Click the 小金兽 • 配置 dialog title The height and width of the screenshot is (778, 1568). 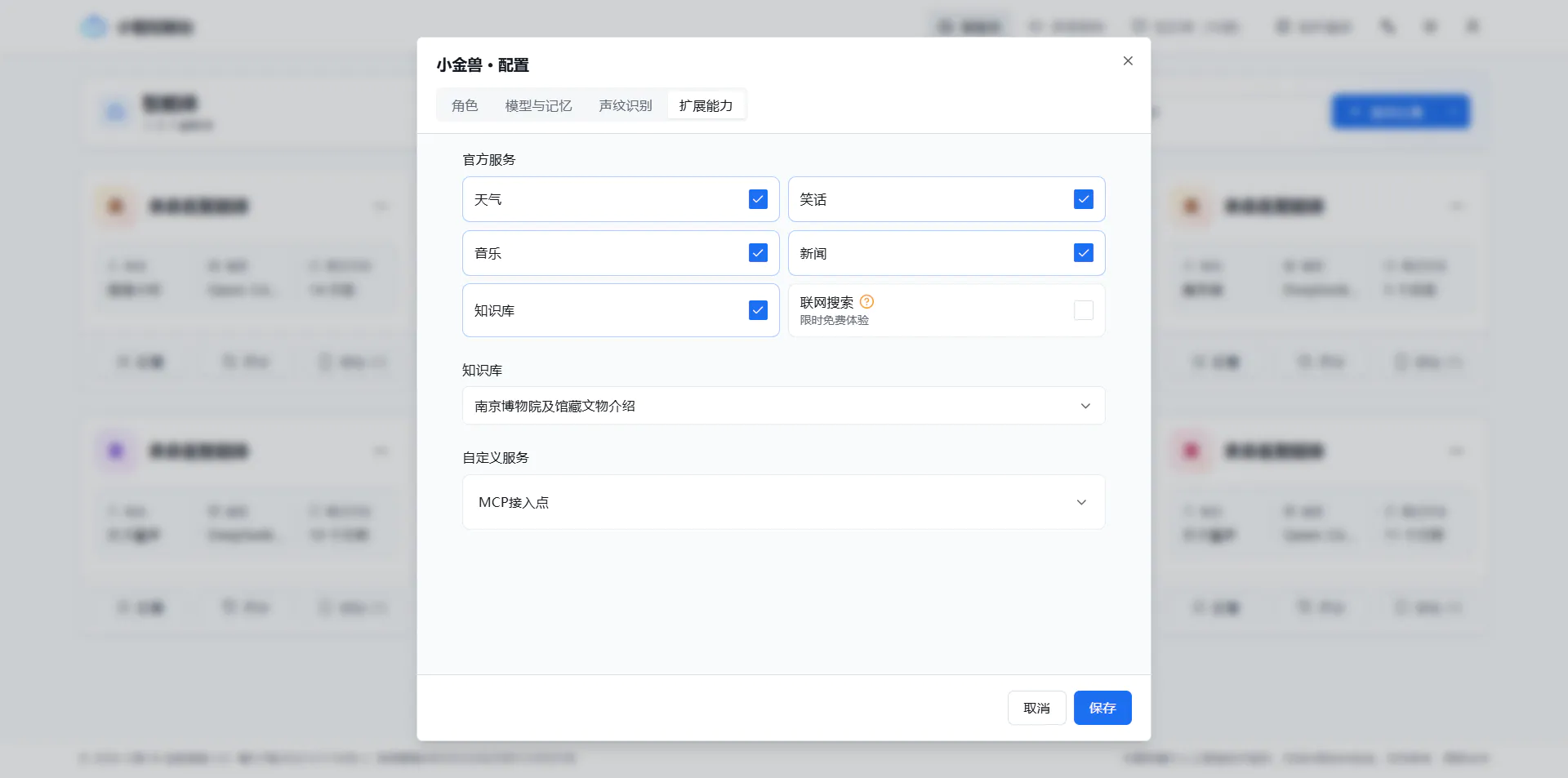click(x=483, y=64)
